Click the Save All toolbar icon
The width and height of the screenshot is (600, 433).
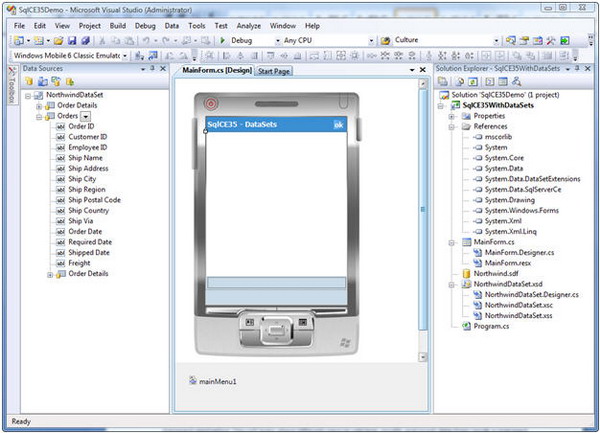[86, 41]
